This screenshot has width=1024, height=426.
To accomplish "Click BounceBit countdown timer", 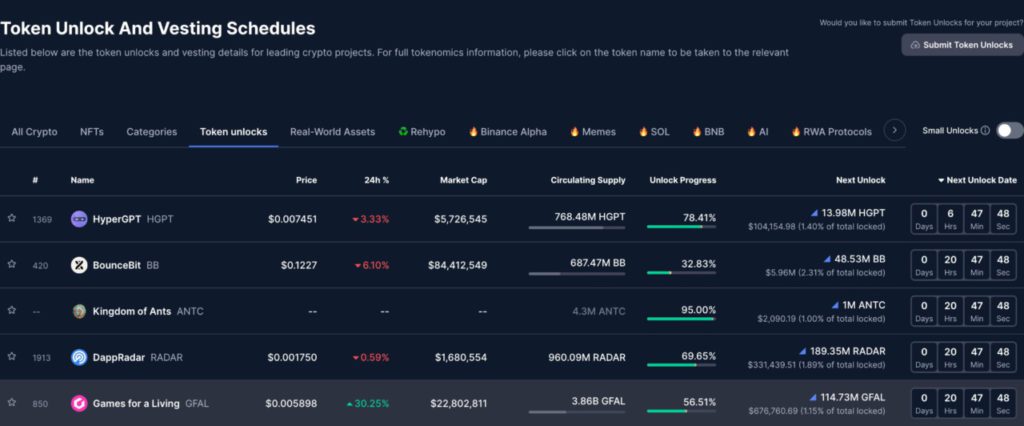I will (x=963, y=265).
